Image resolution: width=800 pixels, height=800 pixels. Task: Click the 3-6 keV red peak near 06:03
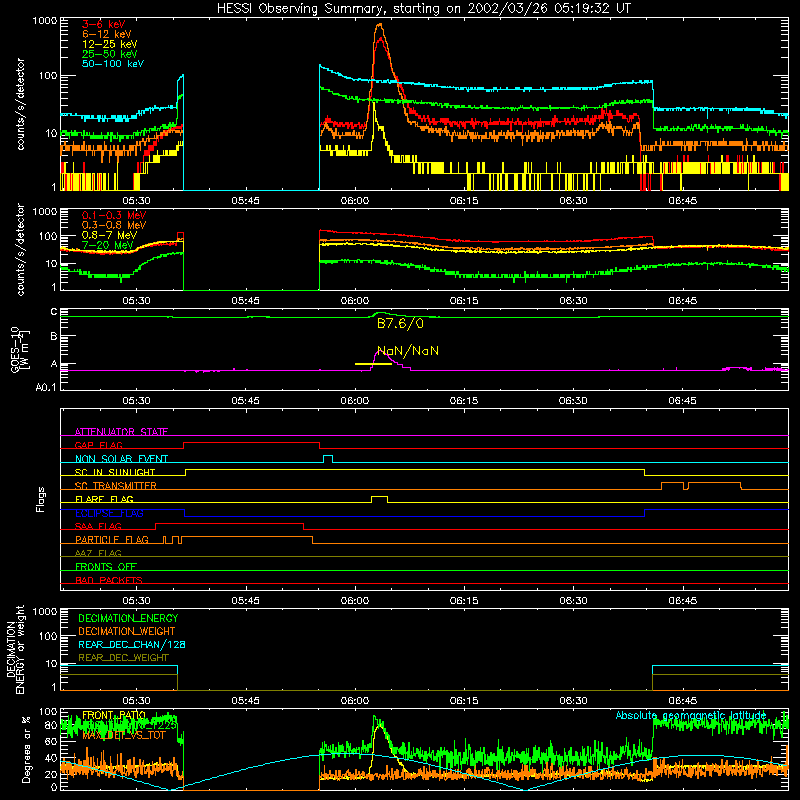point(380,40)
